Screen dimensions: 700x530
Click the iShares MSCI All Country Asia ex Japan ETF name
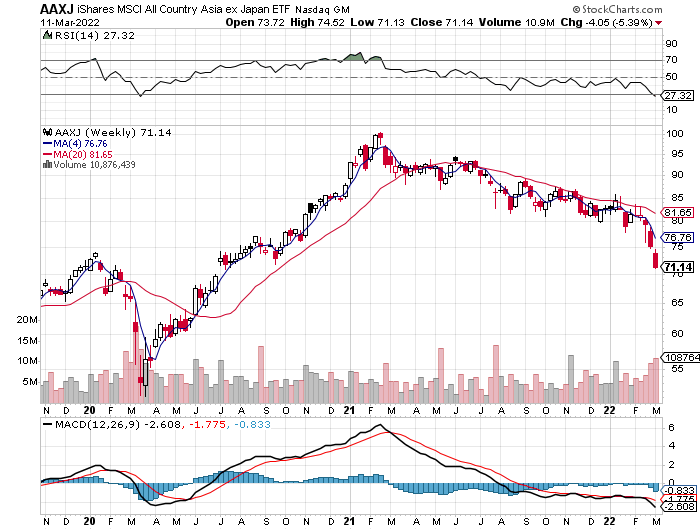(183, 9)
